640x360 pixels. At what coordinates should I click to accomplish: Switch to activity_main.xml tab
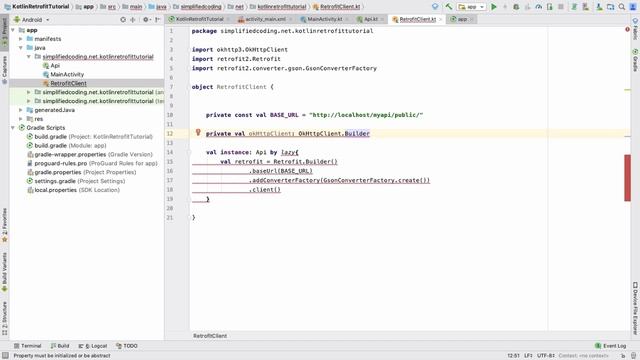(265, 19)
